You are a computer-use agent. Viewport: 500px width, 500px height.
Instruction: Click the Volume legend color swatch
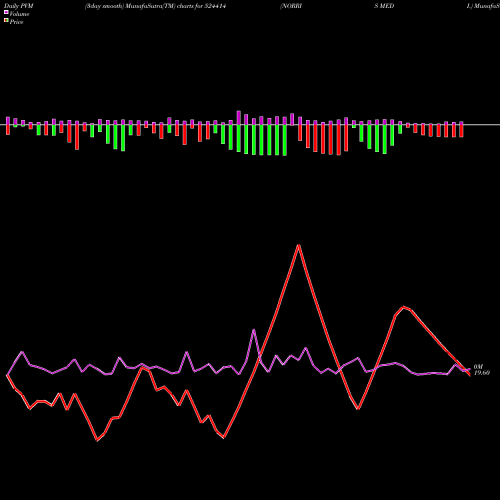[6, 12]
